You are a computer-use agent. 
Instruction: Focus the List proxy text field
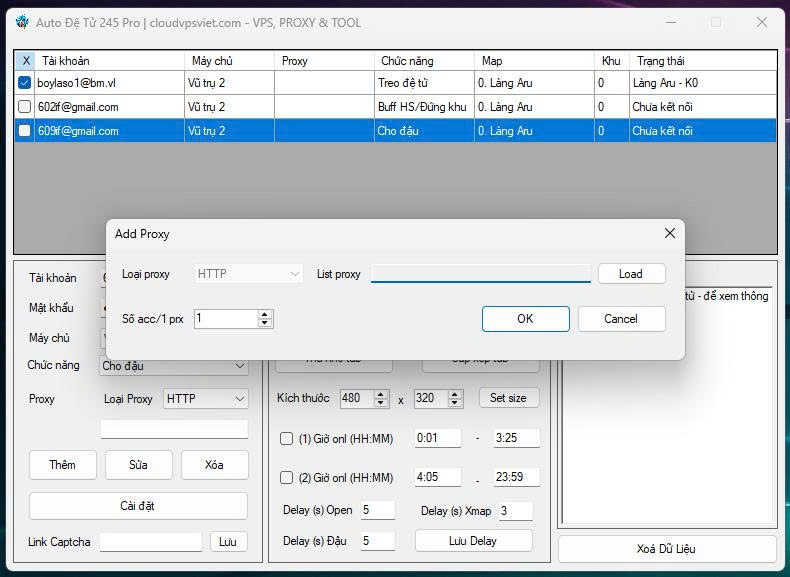(480, 274)
